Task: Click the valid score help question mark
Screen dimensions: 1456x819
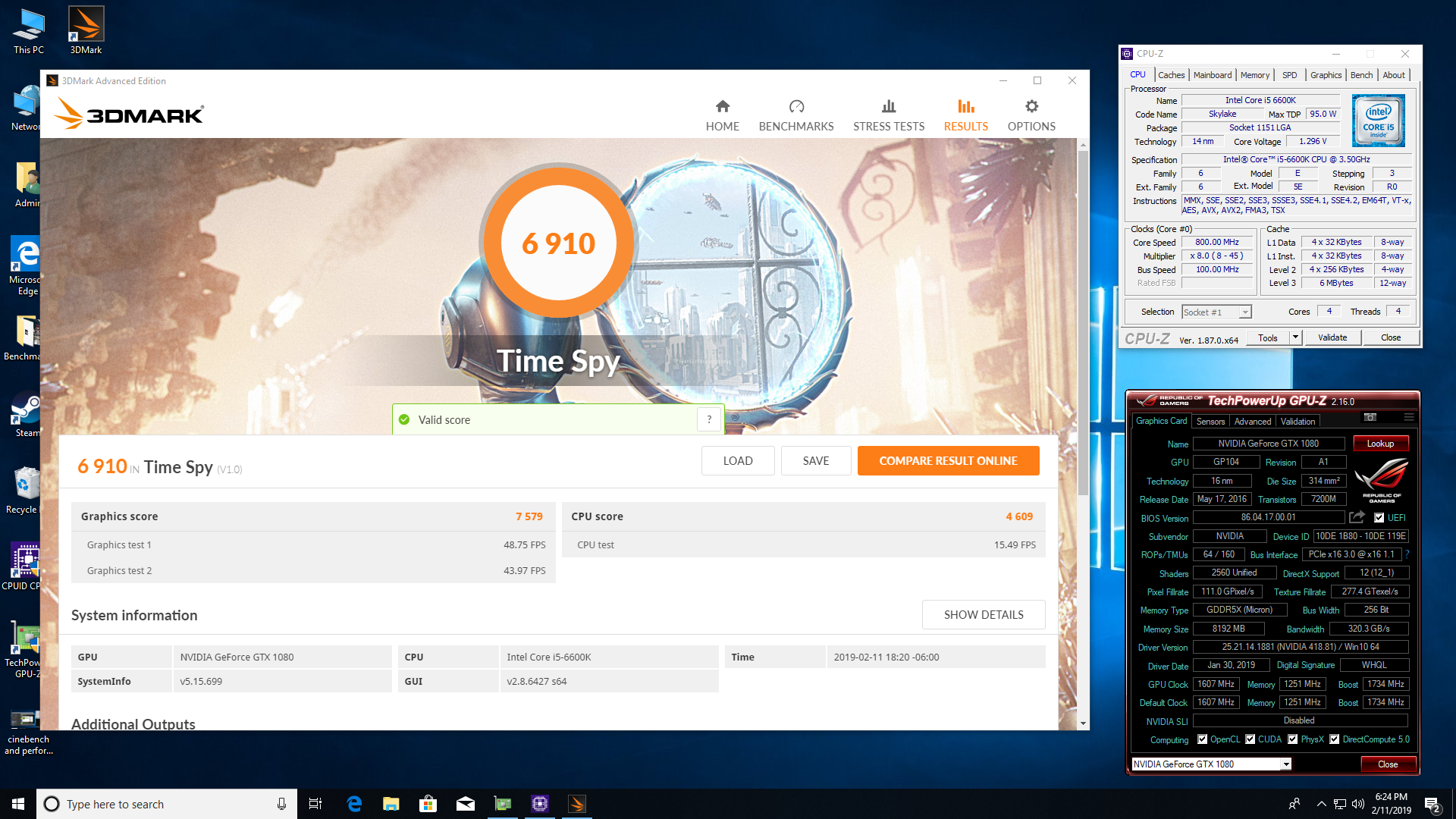Action: tap(709, 419)
